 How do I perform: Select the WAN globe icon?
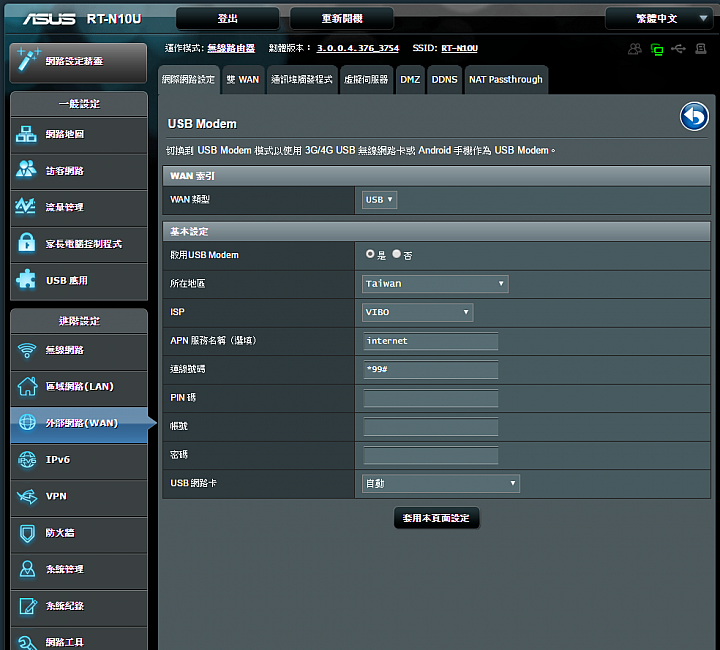tap(27, 422)
